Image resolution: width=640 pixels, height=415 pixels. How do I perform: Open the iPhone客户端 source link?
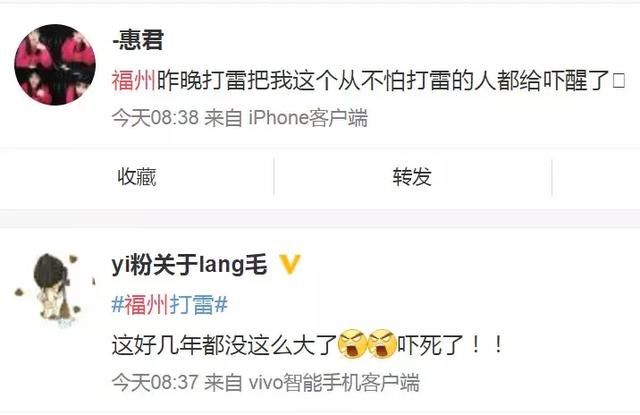[308, 118]
